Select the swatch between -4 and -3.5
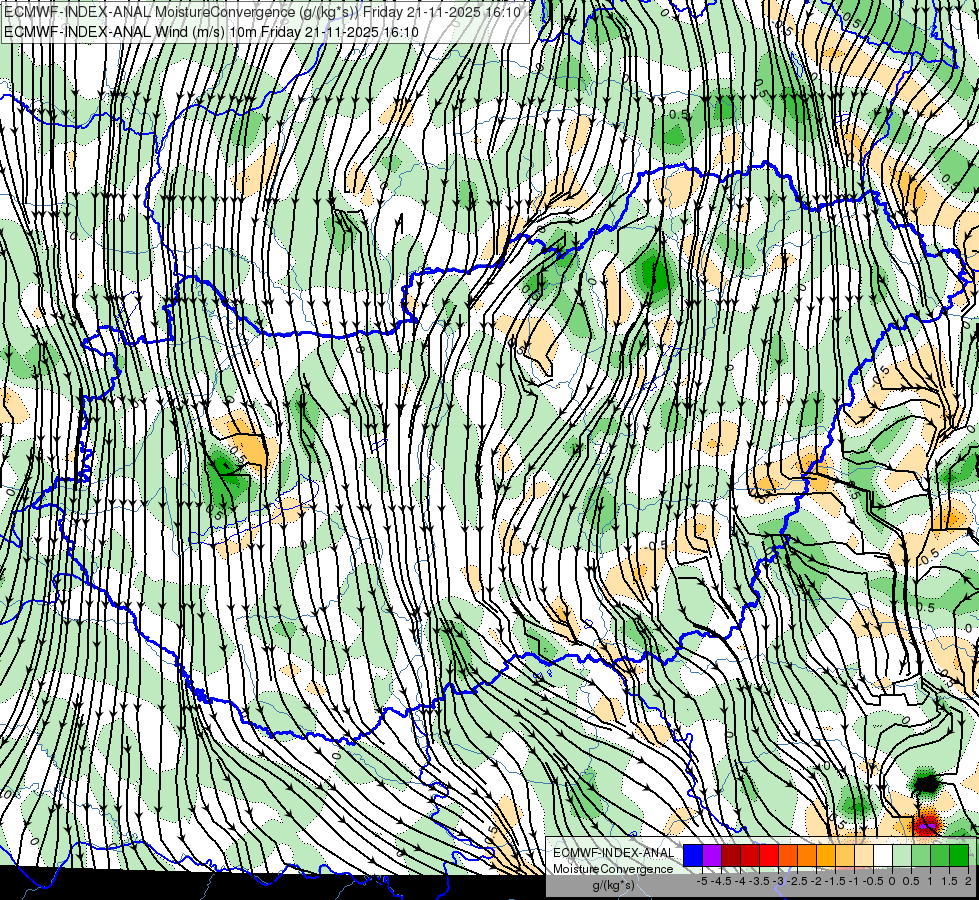 [750, 855]
